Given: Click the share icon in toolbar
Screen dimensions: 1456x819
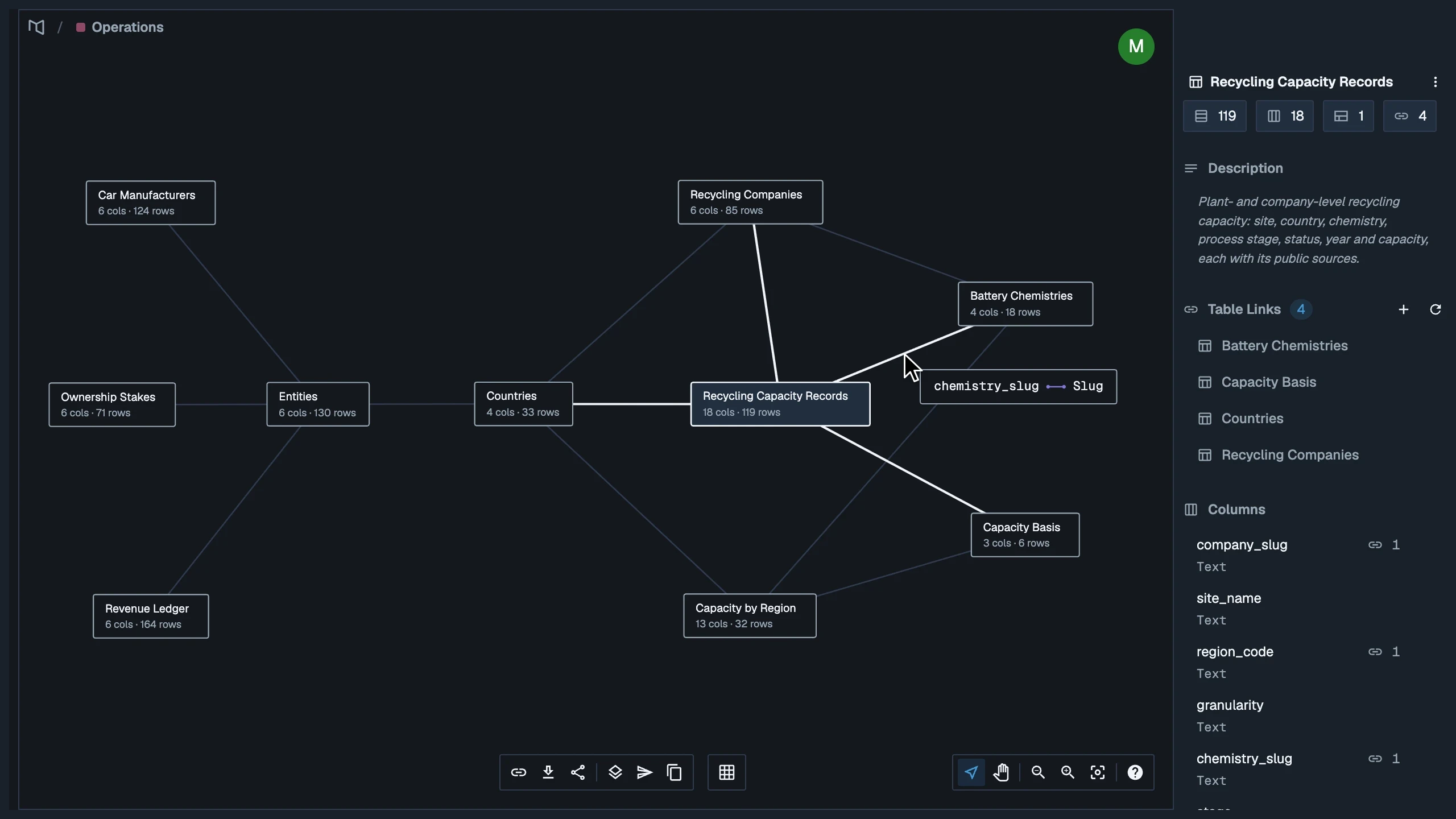Looking at the screenshot, I should point(577,772).
